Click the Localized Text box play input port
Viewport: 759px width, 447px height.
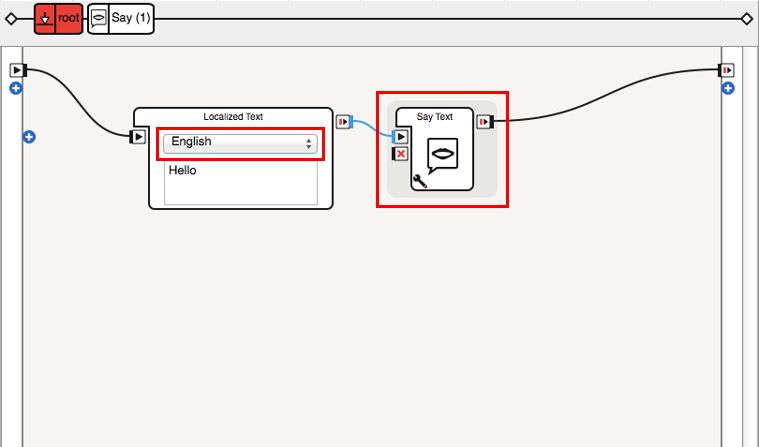138,137
